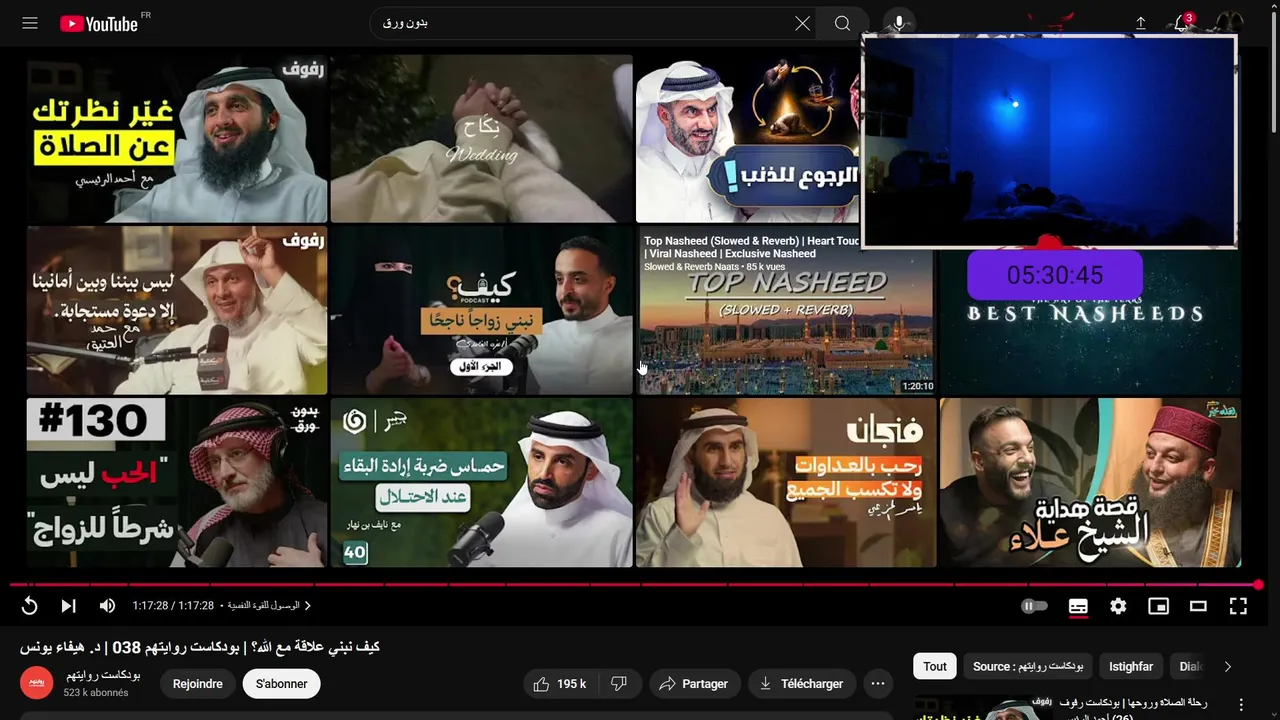Open suggested video غير نظرتك عن الصلاة
The width and height of the screenshot is (1280, 720).
point(177,138)
